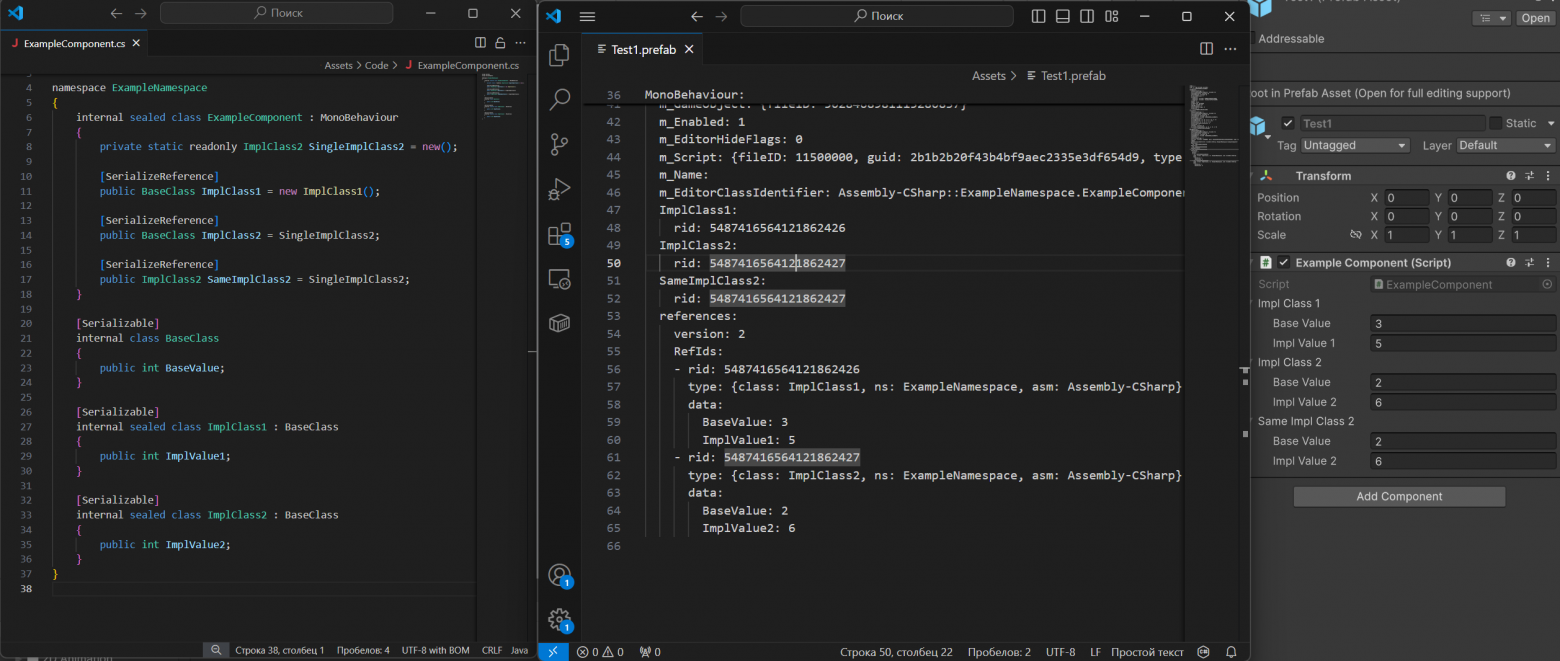1560x661 pixels.
Task: Click the Open prefab button
Action: tap(1535, 18)
